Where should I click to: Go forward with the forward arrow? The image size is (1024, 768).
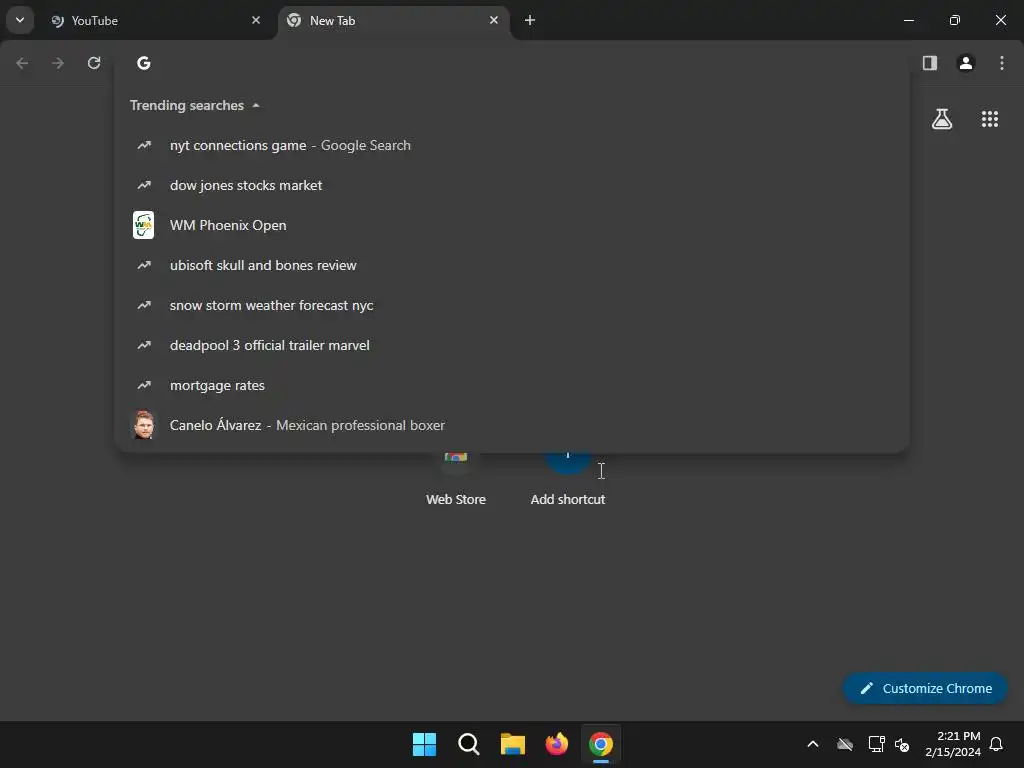point(58,63)
